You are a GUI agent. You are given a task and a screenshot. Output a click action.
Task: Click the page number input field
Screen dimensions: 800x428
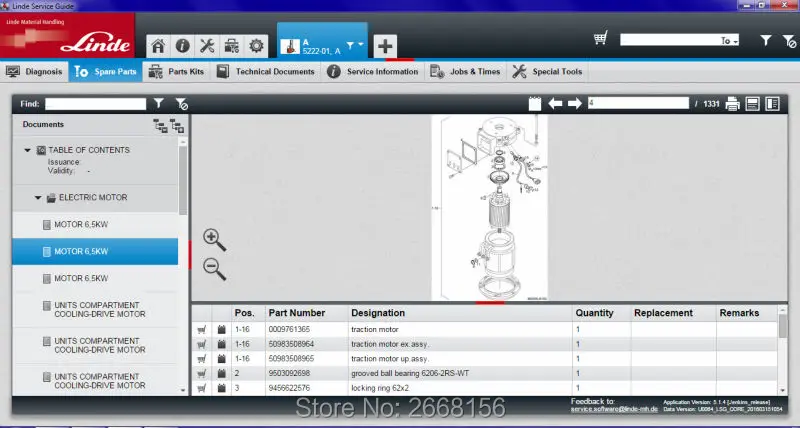click(638, 104)
